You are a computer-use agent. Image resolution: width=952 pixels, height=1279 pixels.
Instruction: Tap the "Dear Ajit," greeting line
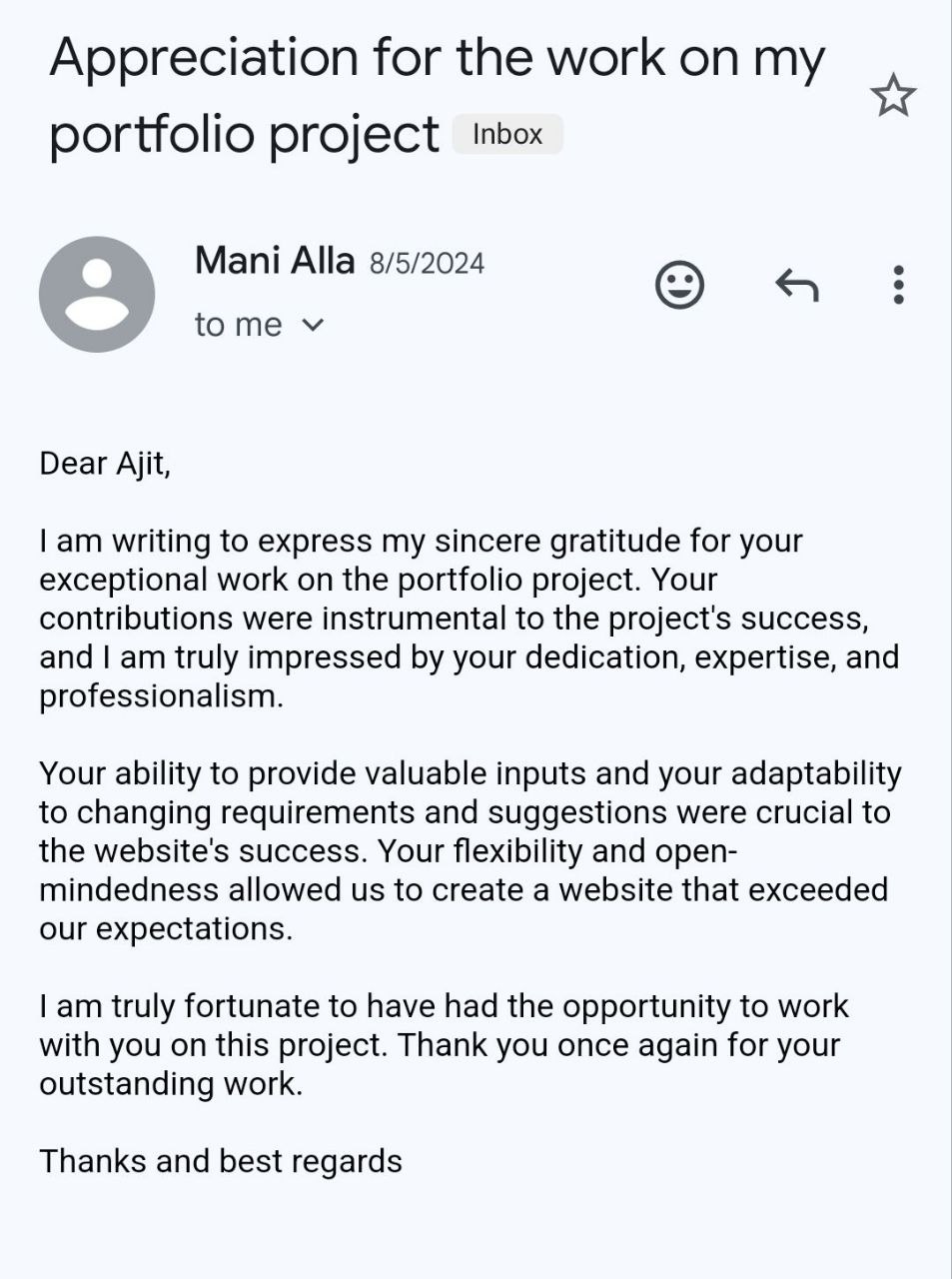coord(105,465)
